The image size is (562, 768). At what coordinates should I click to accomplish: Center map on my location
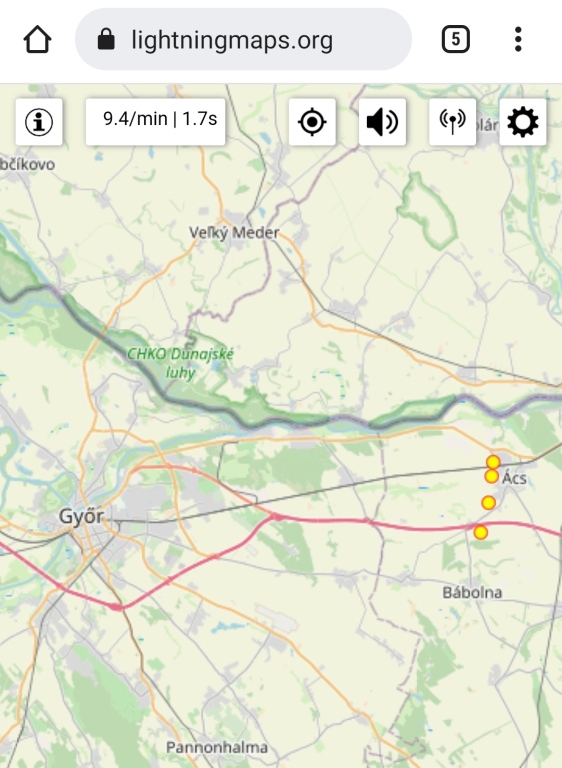click(312, 121)
